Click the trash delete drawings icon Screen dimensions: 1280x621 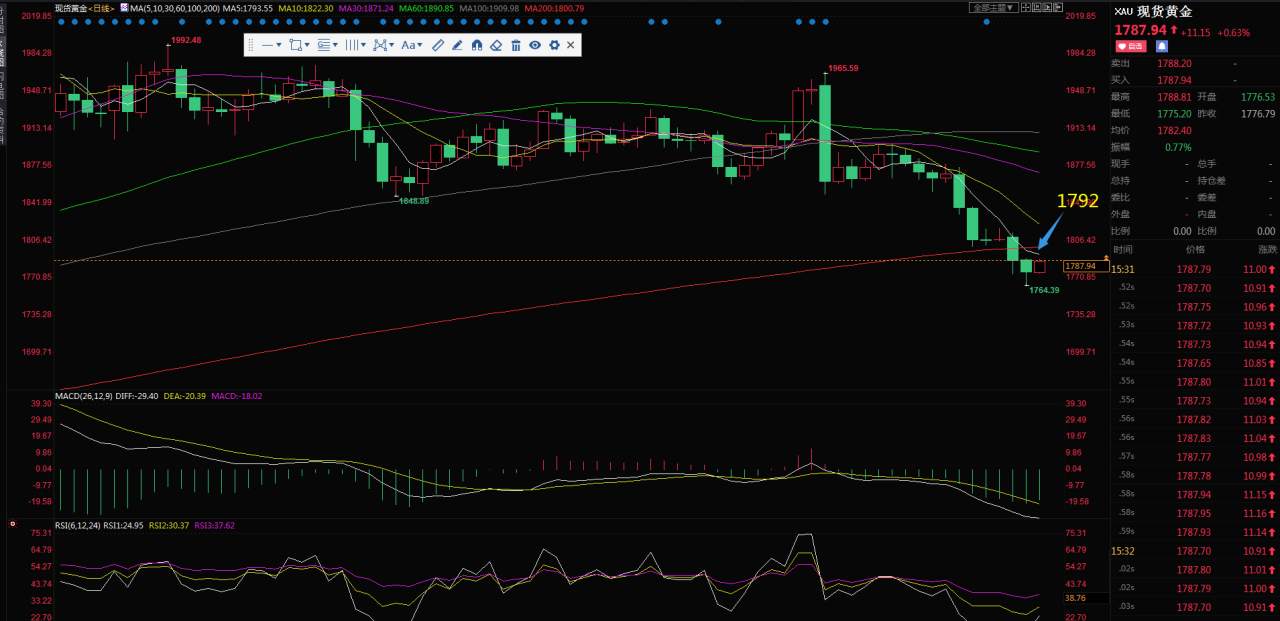pyautogui.click(x=516, y=45)
